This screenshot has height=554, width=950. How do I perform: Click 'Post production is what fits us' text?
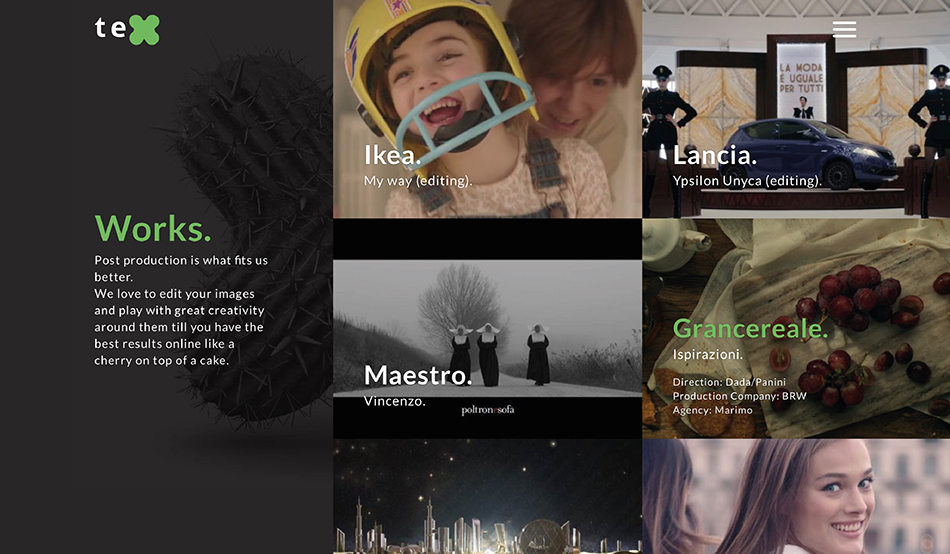tap(181, 260)
